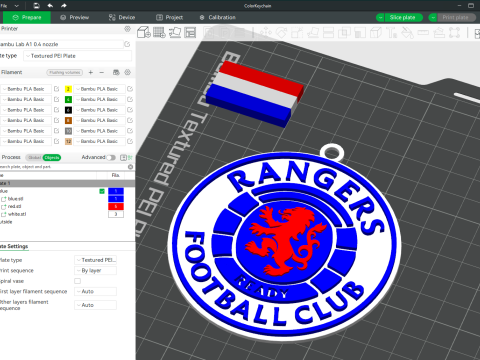This screenshot has width=480, height=360.
Task: Open Plate type dropdown in Plate Settings
Action: tap(95, 260)
